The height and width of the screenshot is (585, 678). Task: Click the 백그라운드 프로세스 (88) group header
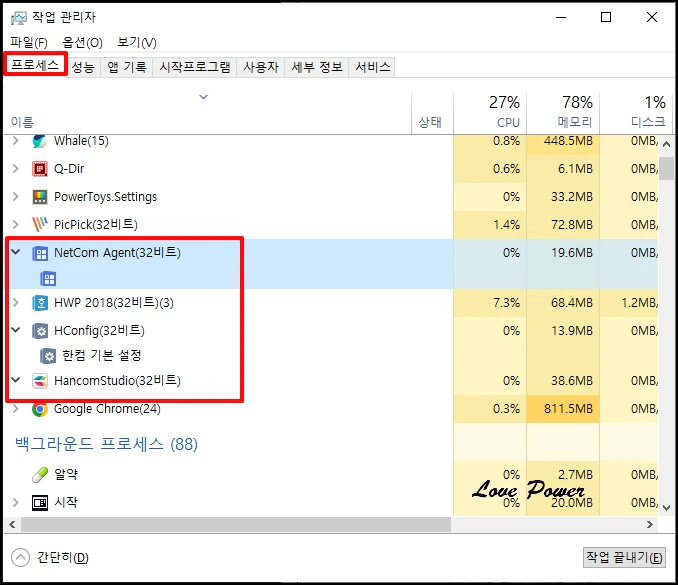(106, 444)
